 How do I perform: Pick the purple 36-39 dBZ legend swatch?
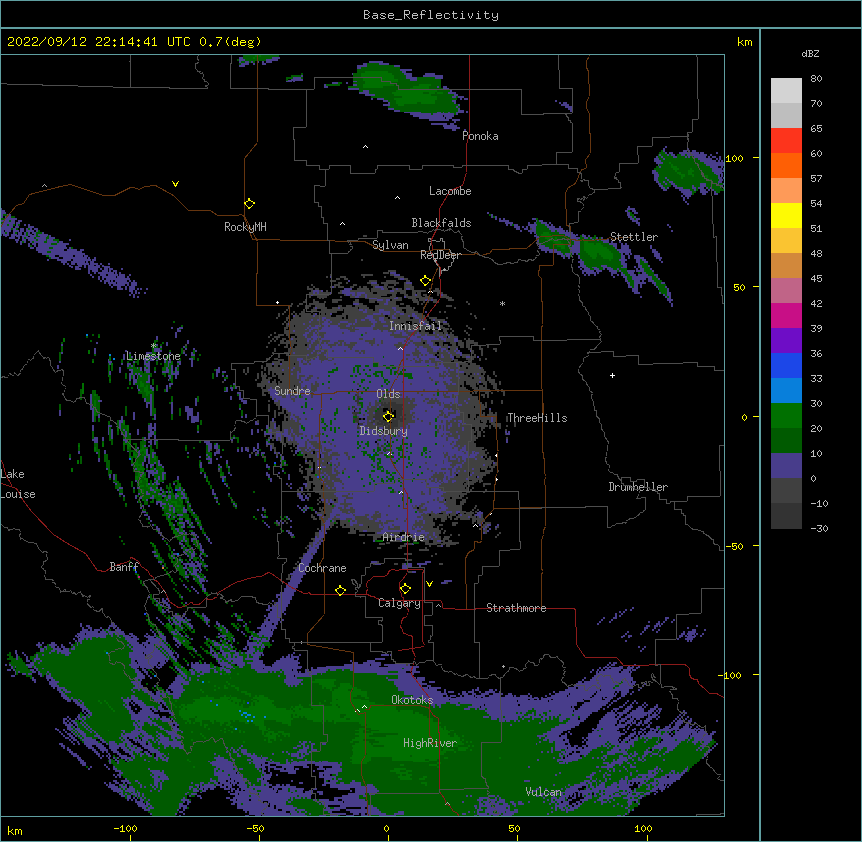click(x=786, y=341)
